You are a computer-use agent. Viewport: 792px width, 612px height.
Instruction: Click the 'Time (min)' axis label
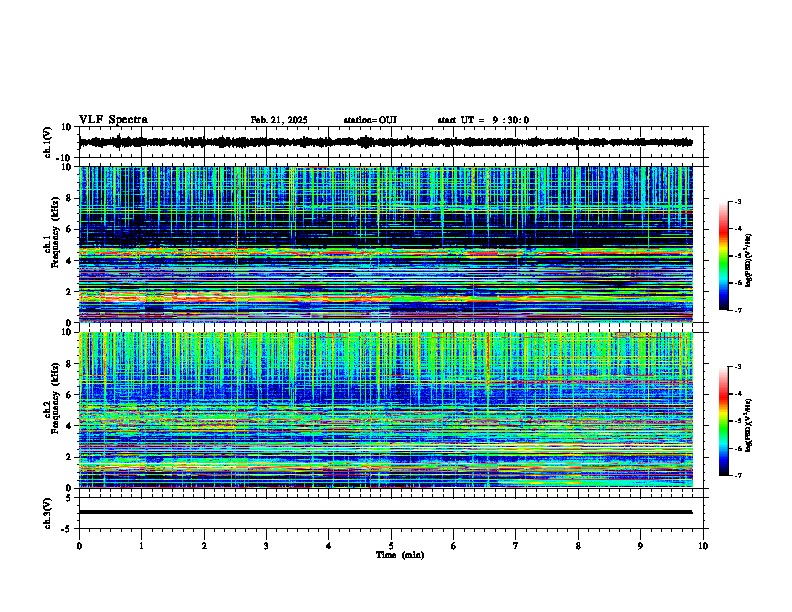tap(400, 555)
